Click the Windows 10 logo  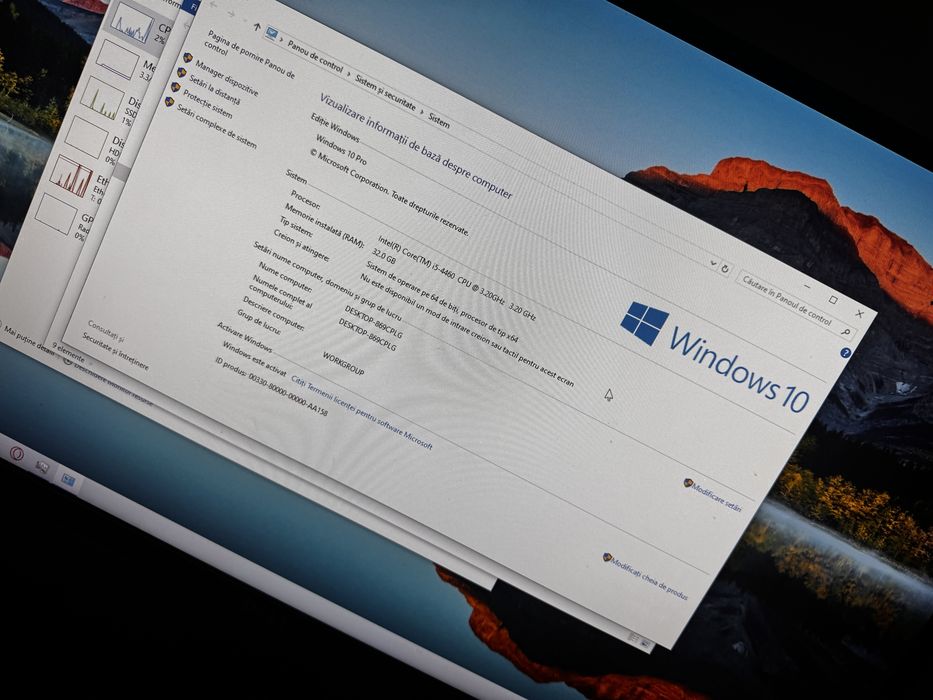click(x=715, y=357)
